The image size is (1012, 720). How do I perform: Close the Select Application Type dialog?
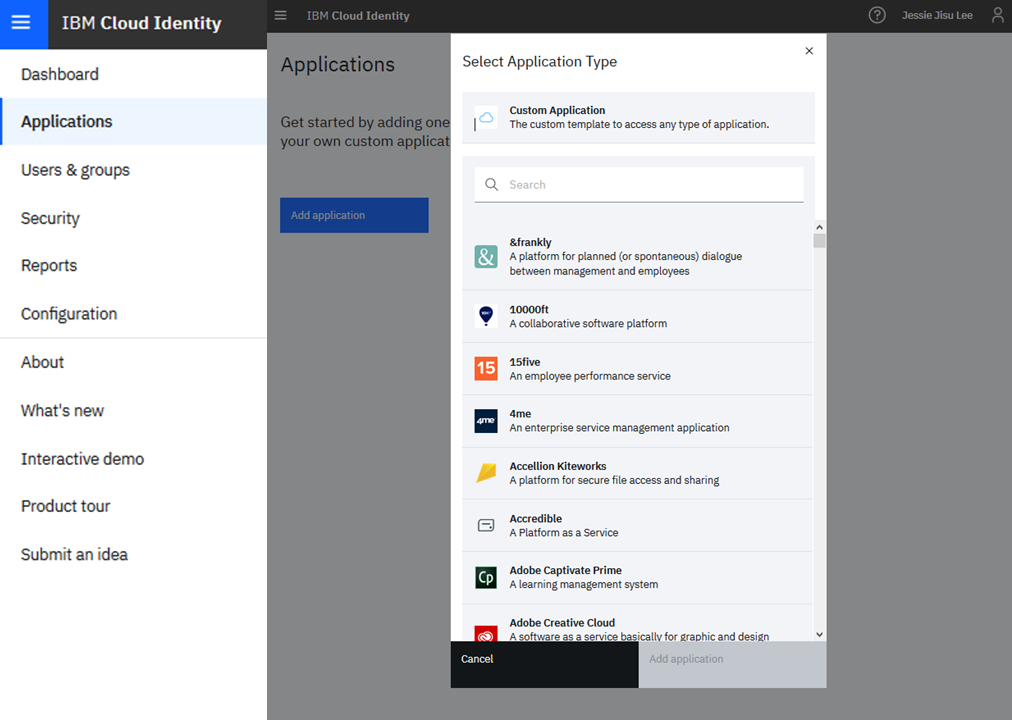coord(809,51)
